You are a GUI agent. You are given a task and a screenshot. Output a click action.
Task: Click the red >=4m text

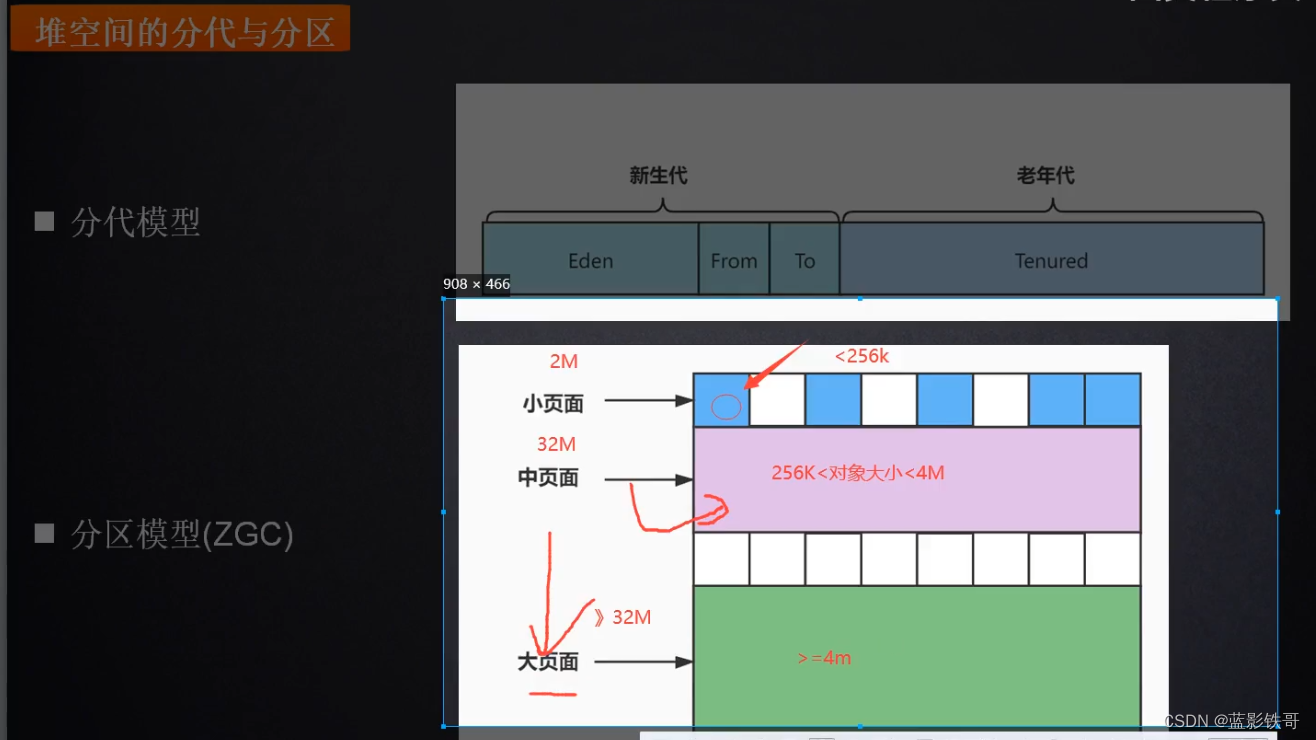tap(825, 658)
